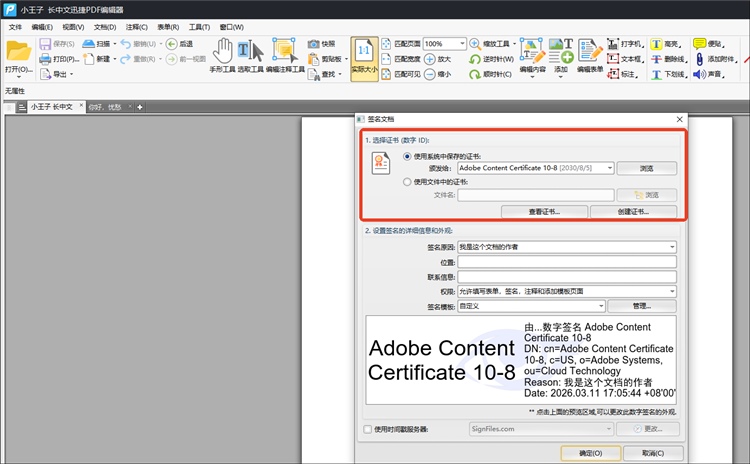Click the 打印 printer icon
The height and width of the screenshot is (464, 750).
coord(45,59)
